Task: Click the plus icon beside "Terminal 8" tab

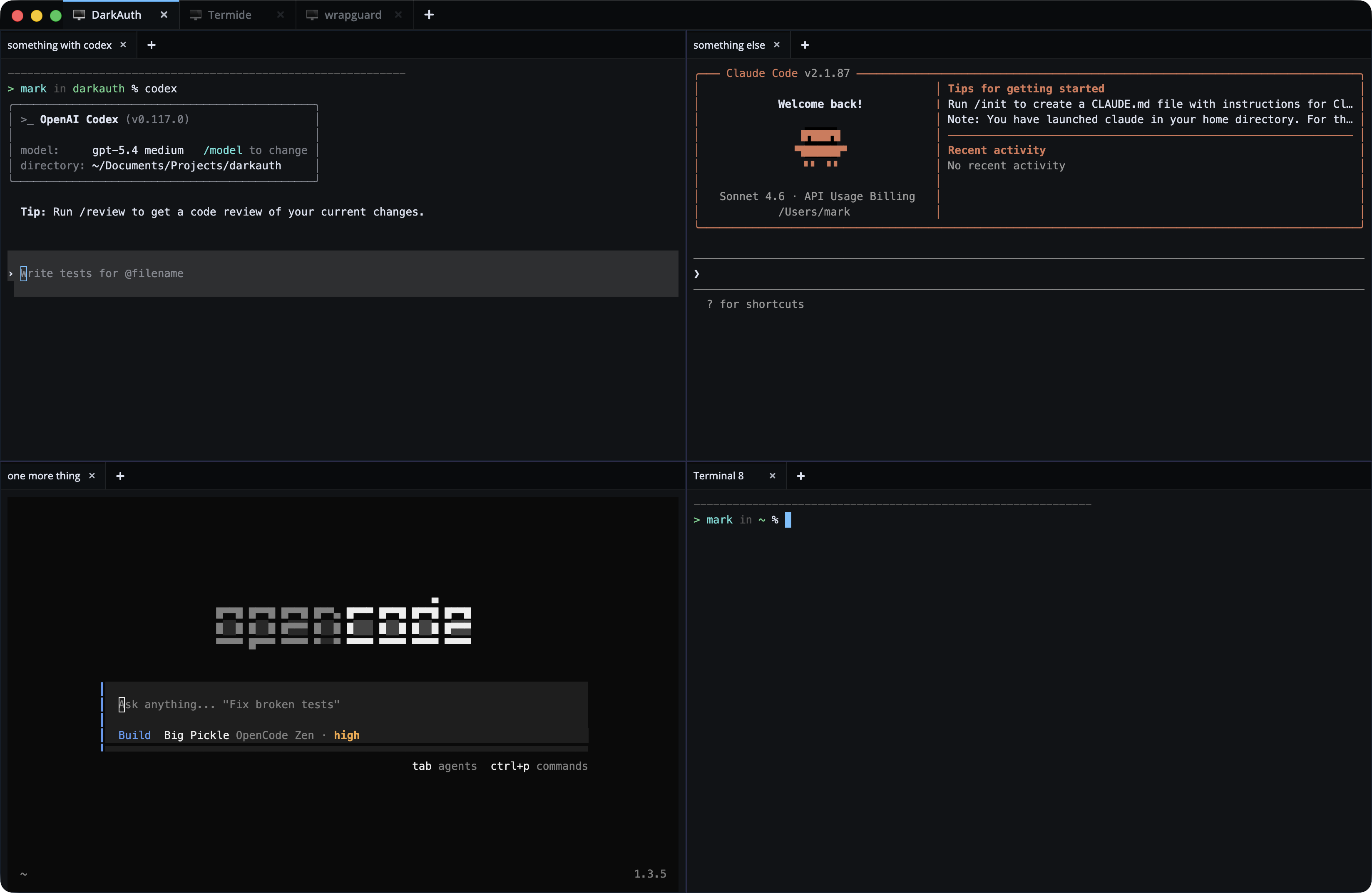Action: pos(800,476)
